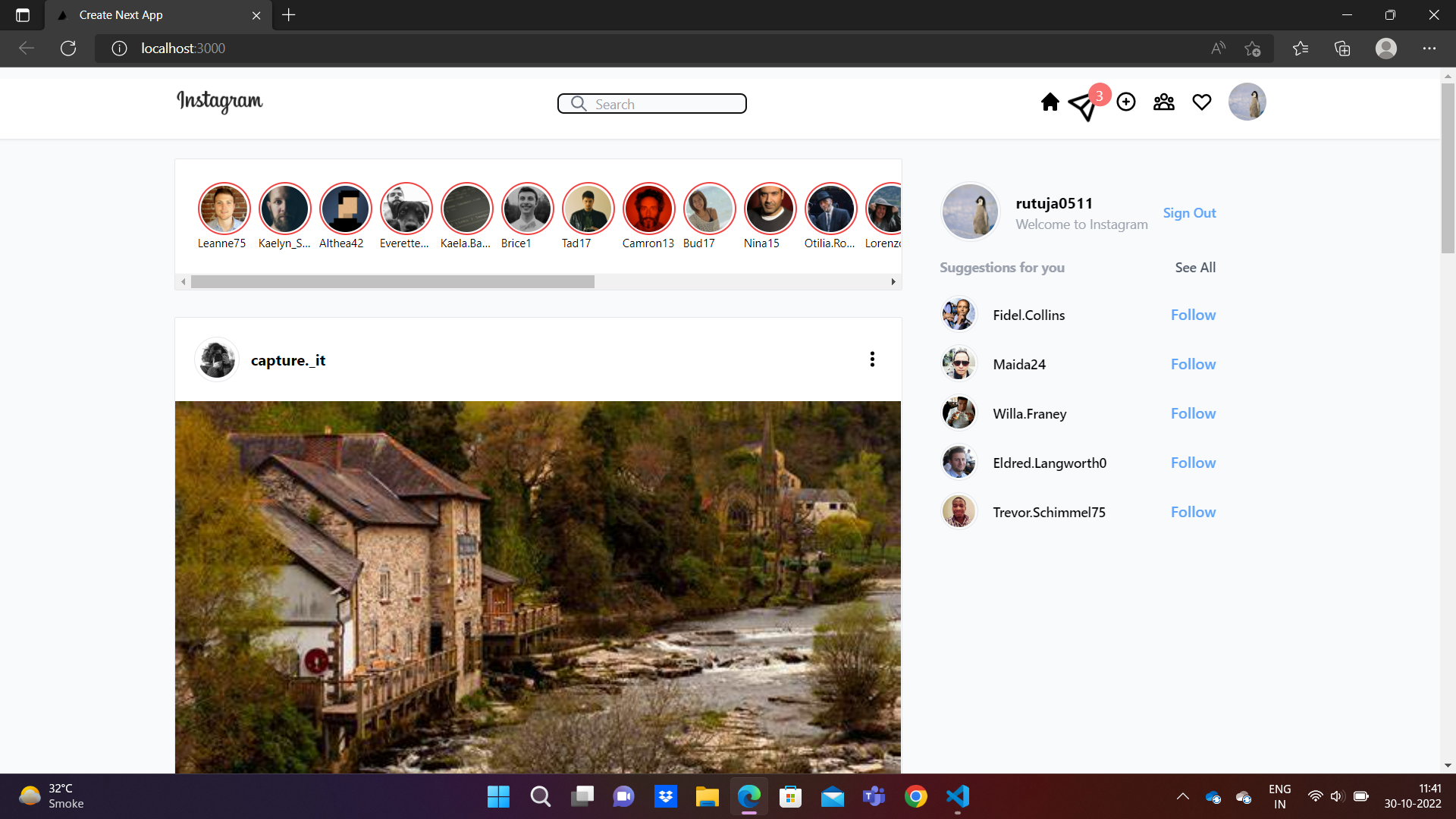
Task: Launch Visual Studio Code from the taskbar
Action: click(x=957, y=797)
